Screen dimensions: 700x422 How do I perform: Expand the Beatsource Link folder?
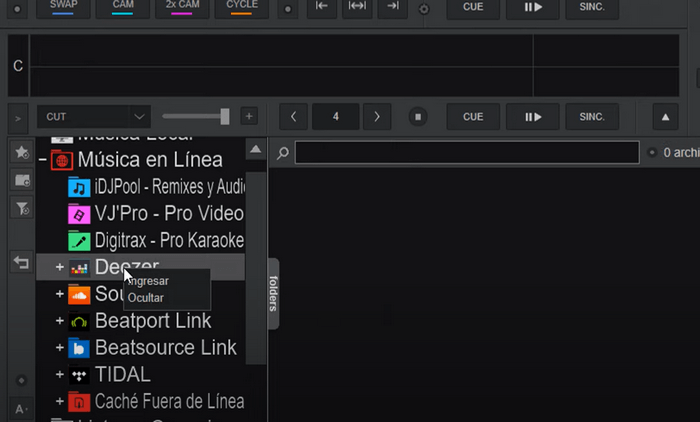(x=59, y=347)
